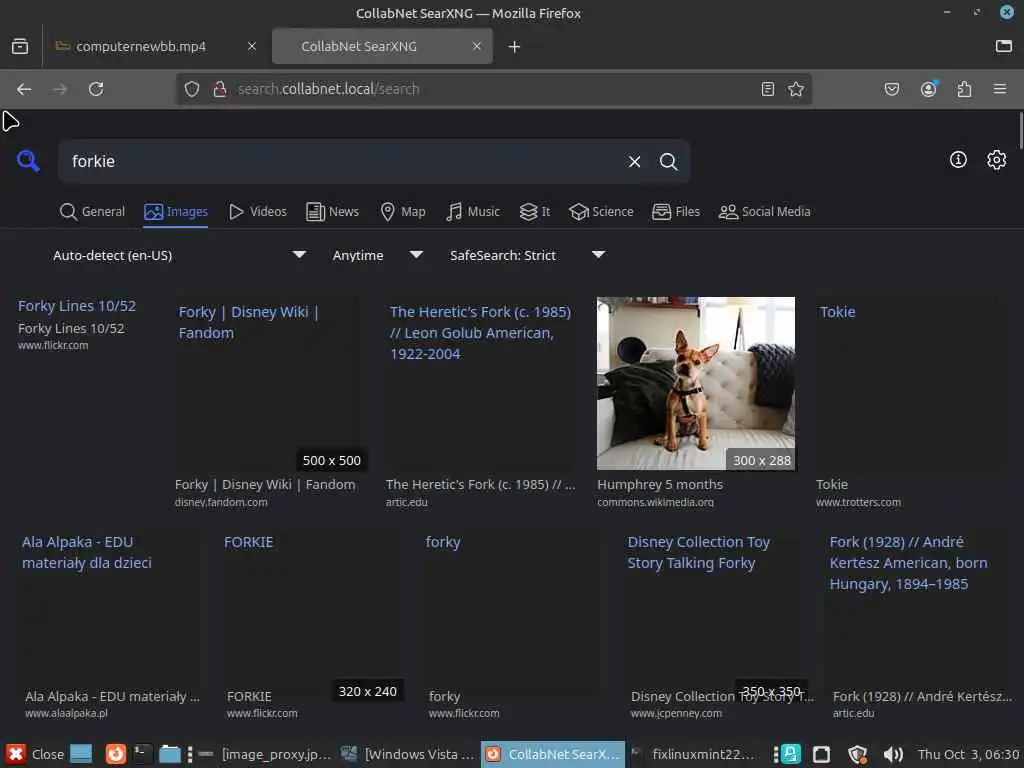This screenshot has height=768, width=1024.
Task: Click the Firefox View icon
Action: tap(20, 46)
